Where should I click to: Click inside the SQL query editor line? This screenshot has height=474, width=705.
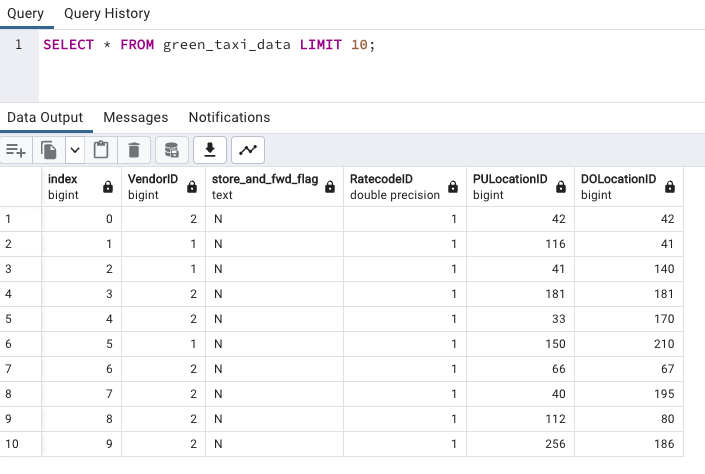pos(371,45)
